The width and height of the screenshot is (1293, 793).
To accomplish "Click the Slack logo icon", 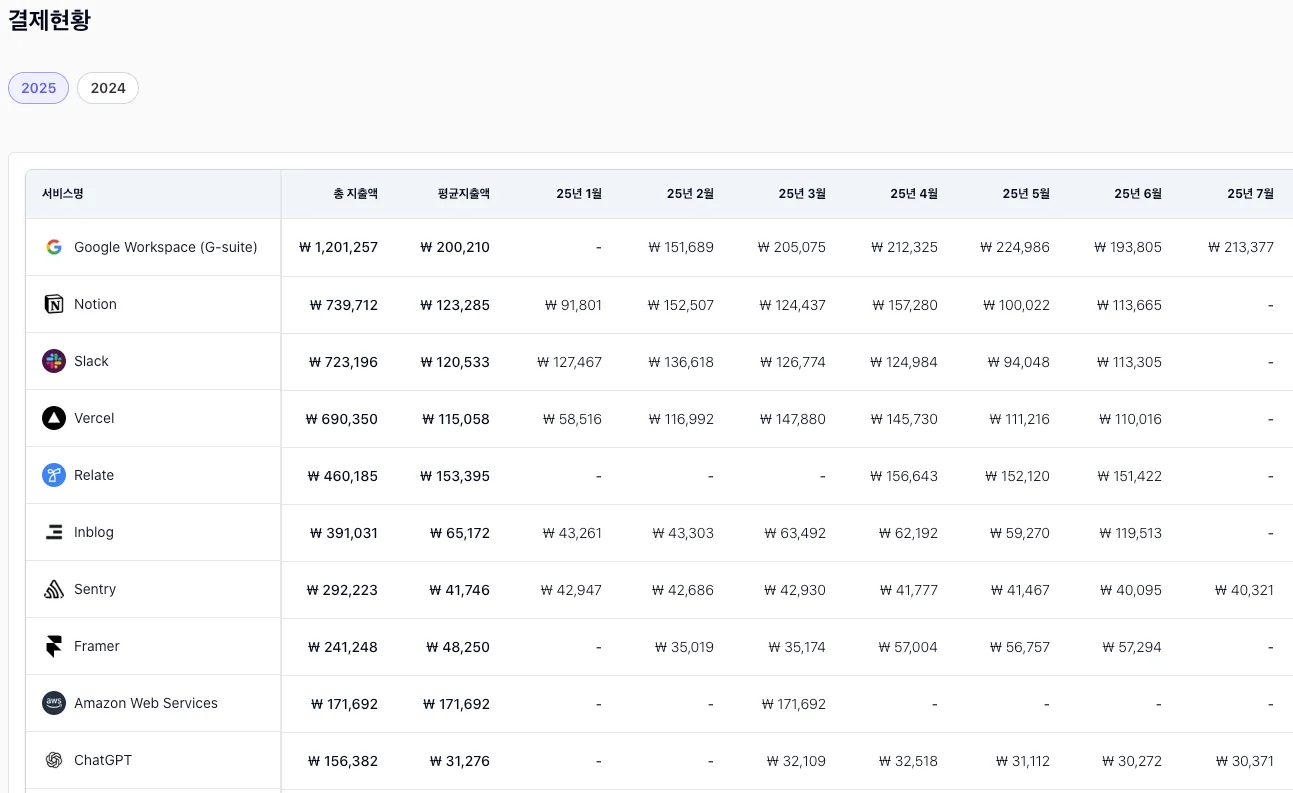I will [x=54, y=361].
